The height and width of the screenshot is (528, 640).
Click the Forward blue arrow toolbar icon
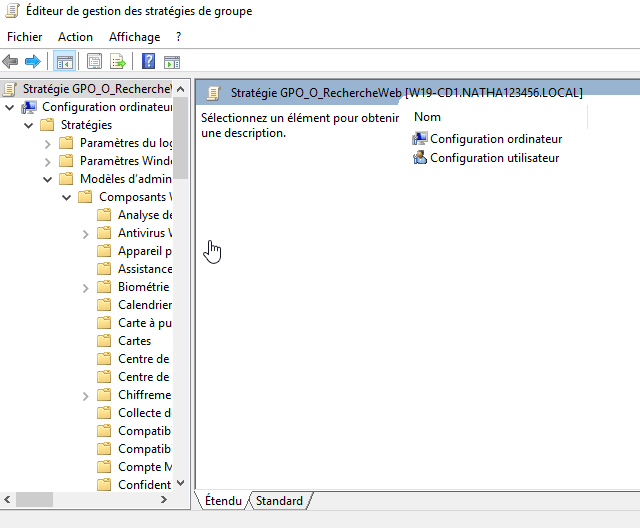click(x=33, y=62)
